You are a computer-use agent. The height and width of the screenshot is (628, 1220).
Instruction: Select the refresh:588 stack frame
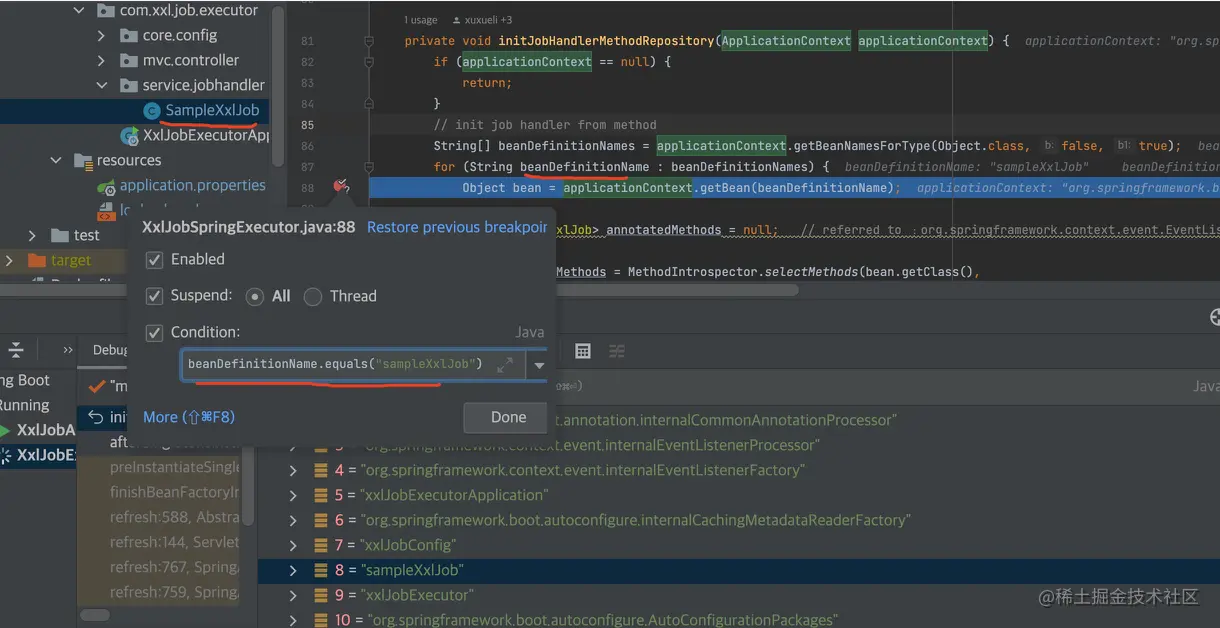[175, 517]
